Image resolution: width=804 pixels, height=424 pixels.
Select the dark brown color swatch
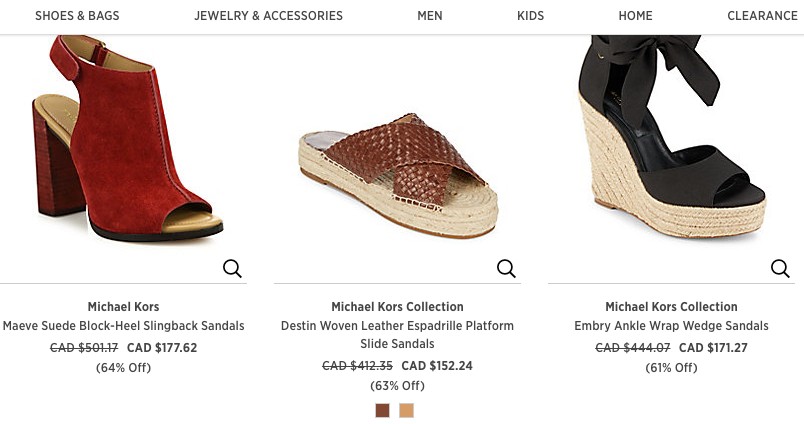[382, 410]
